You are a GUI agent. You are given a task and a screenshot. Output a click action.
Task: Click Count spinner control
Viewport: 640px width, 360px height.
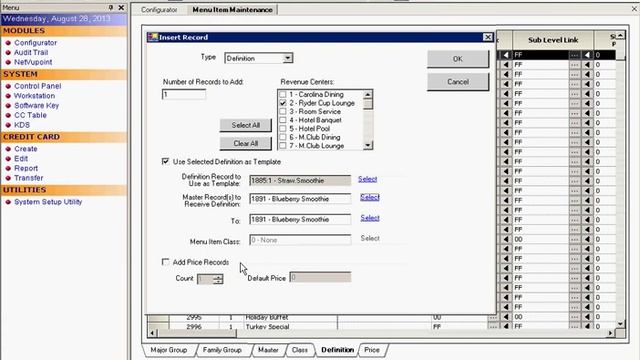(x=218, y=279)
